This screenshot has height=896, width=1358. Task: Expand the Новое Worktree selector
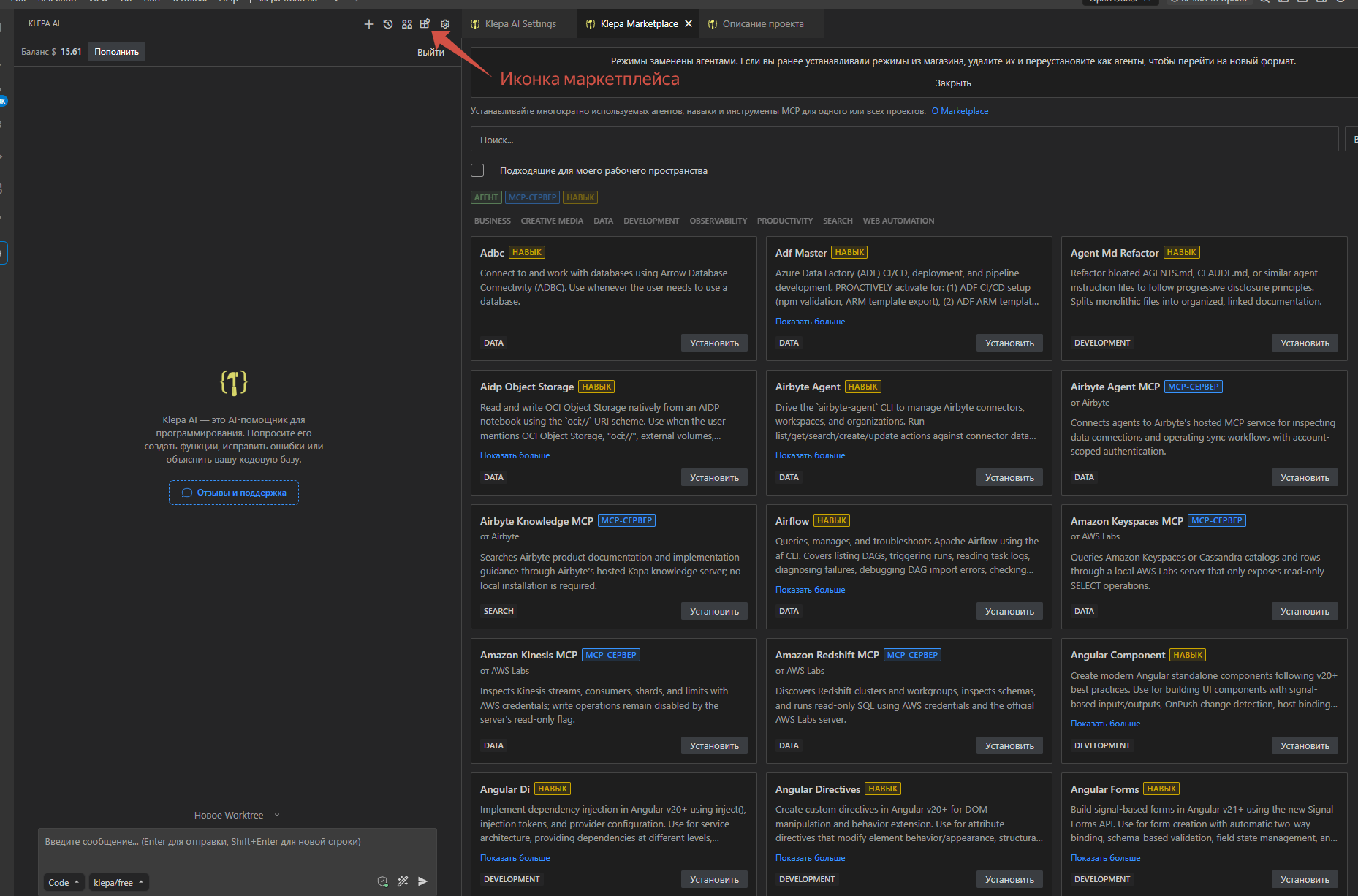pyautogui.click(x=237, y=815)
